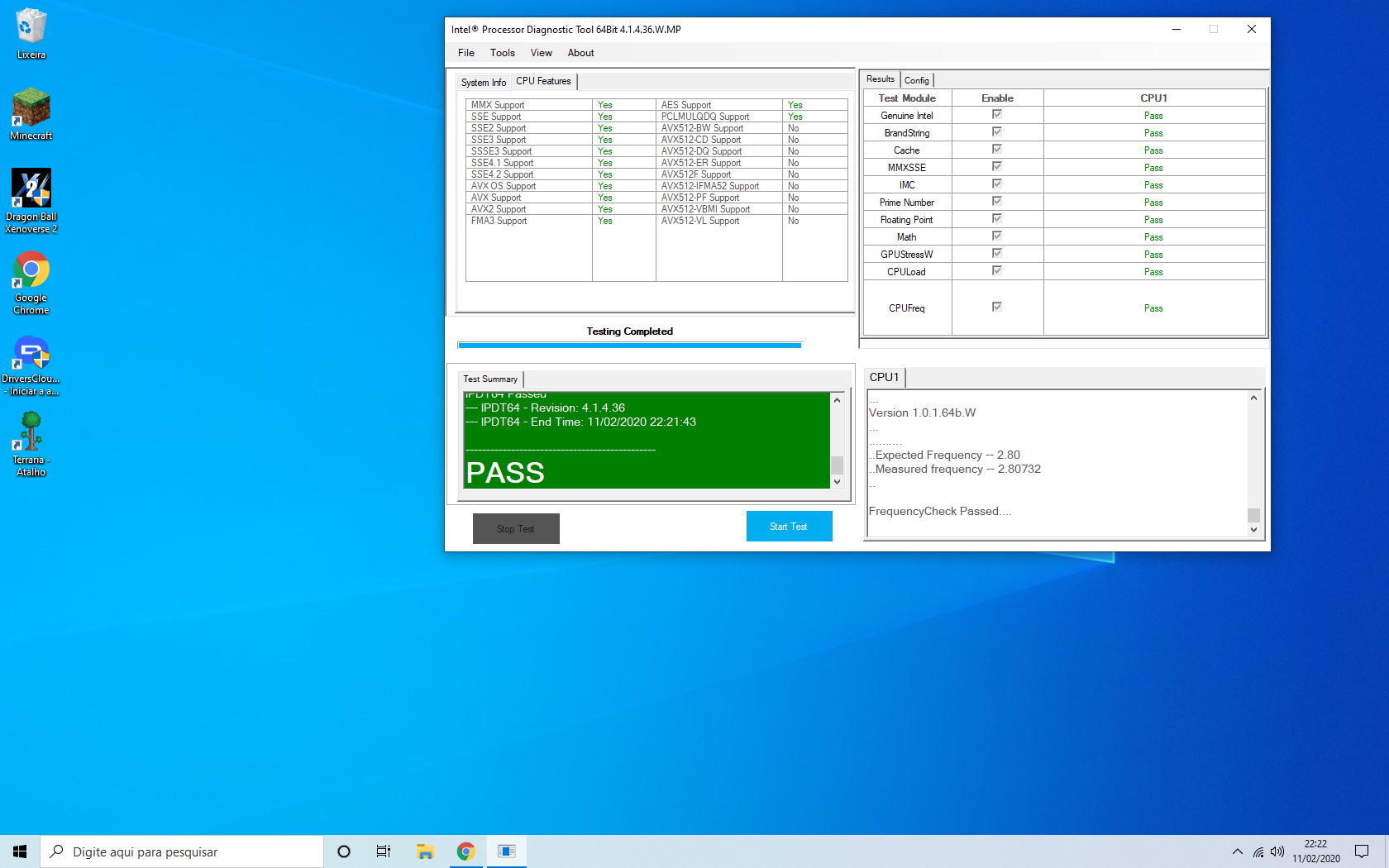Click the taskbar search field

(182, 851)
